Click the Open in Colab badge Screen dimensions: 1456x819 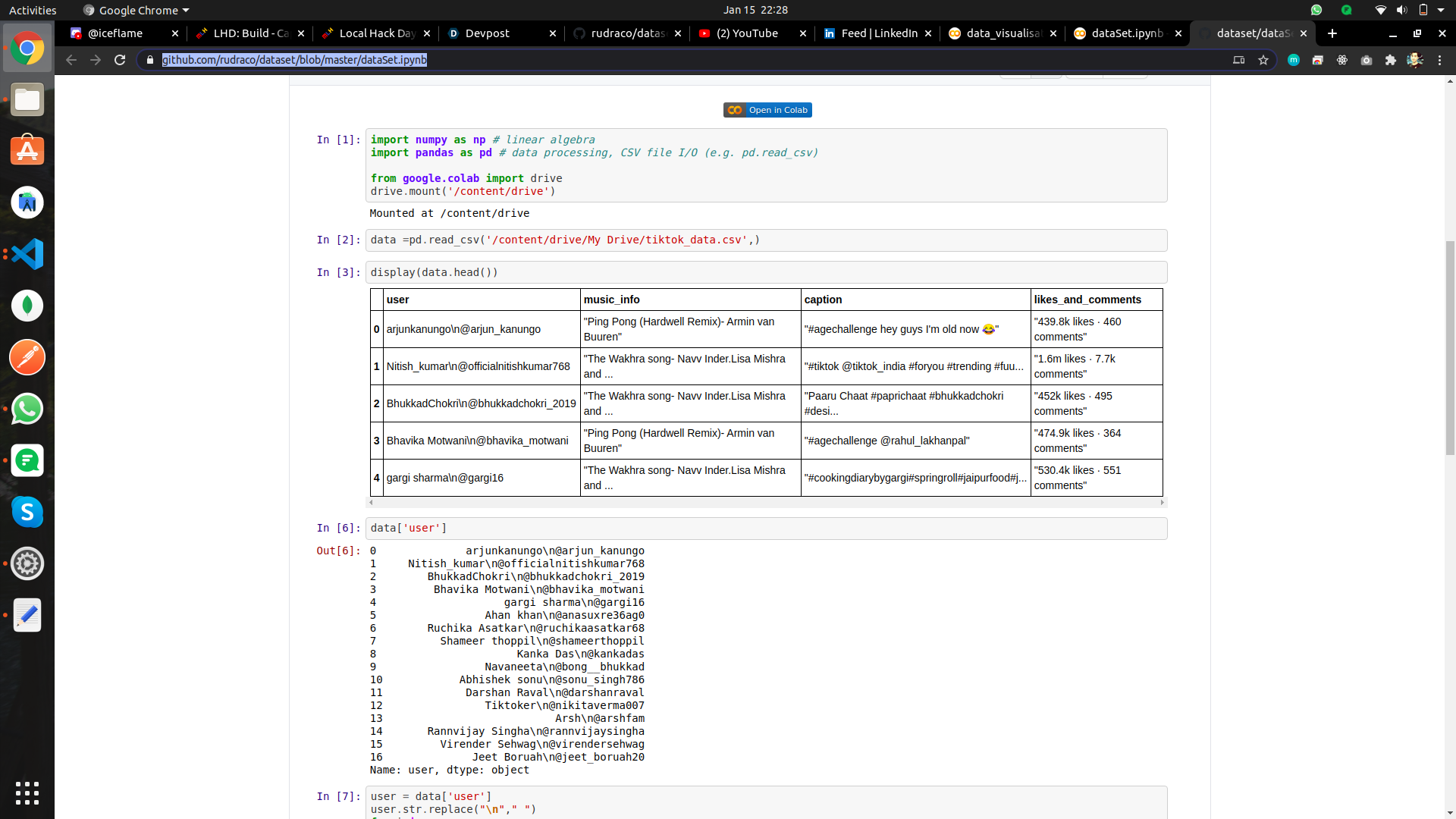(x=767, y=110)
